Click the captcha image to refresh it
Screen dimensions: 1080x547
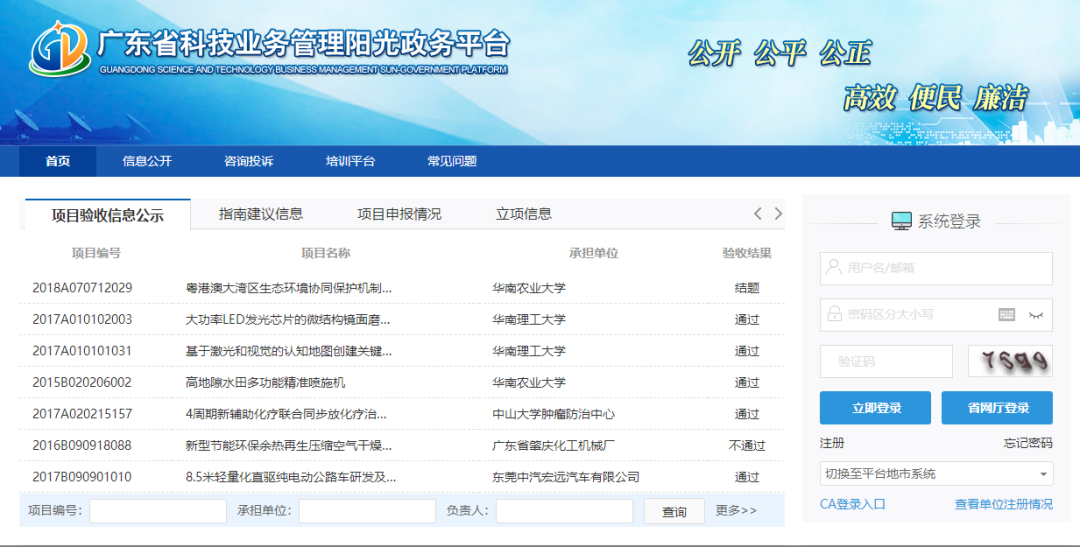click(x=1010, y=361)
